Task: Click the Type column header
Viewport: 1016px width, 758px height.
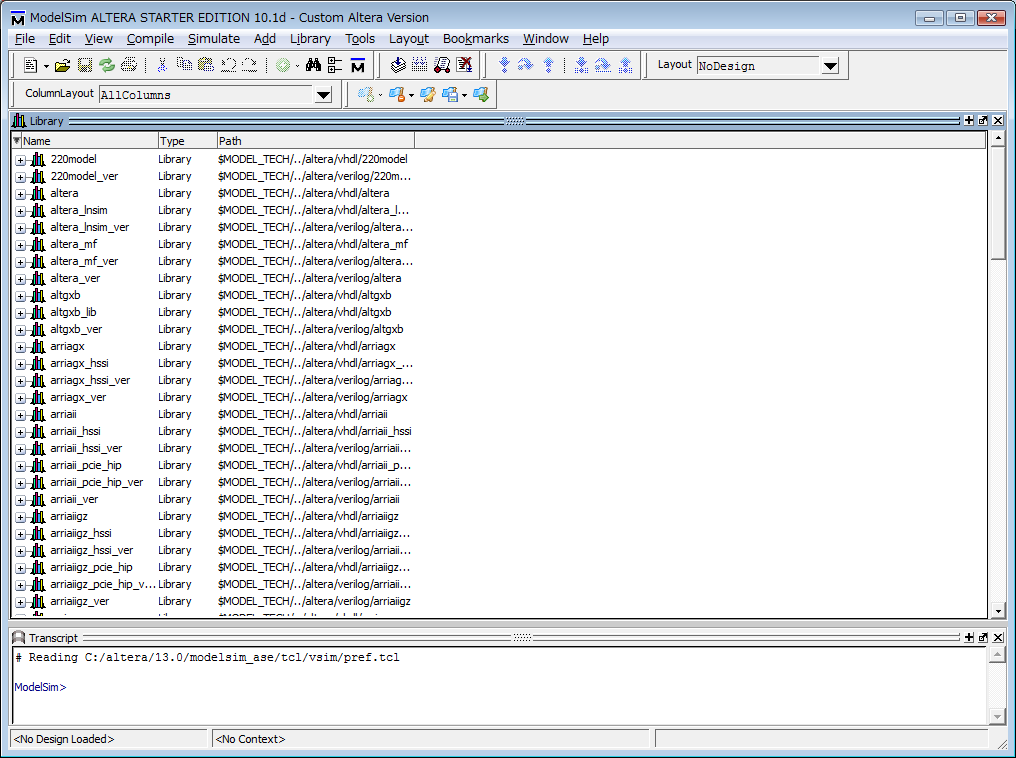Action: (x=187, y=141)
